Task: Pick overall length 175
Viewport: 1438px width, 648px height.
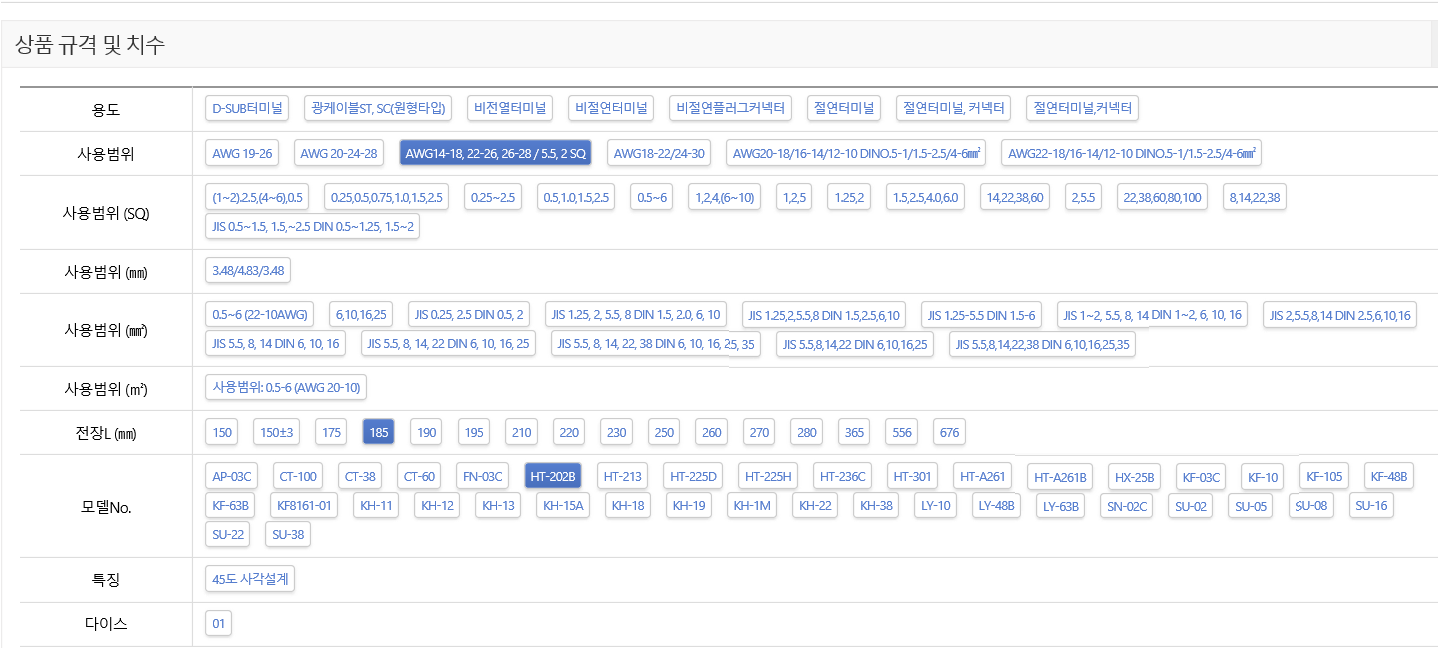Action: [x=331, y=432]
